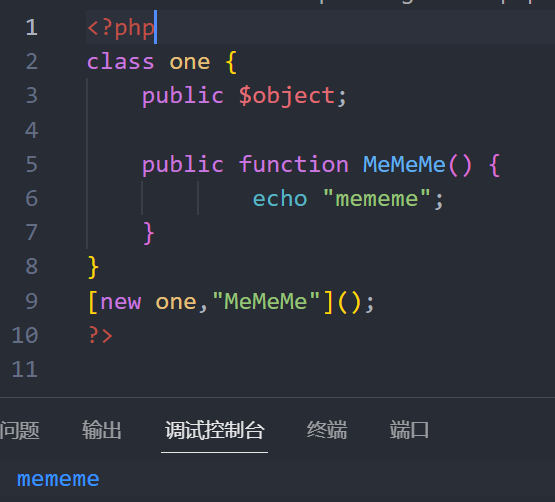Click the "MeMeMe" string on line 9
This screenshot has width=555, height=502.
(266, 301)
